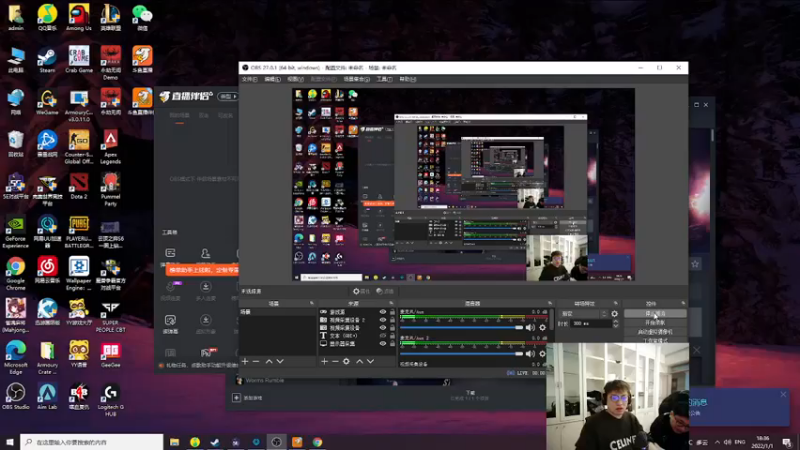Lock the 显示器采集 source
The width and height of the screenshot is (800, 450).
point(392,344)
